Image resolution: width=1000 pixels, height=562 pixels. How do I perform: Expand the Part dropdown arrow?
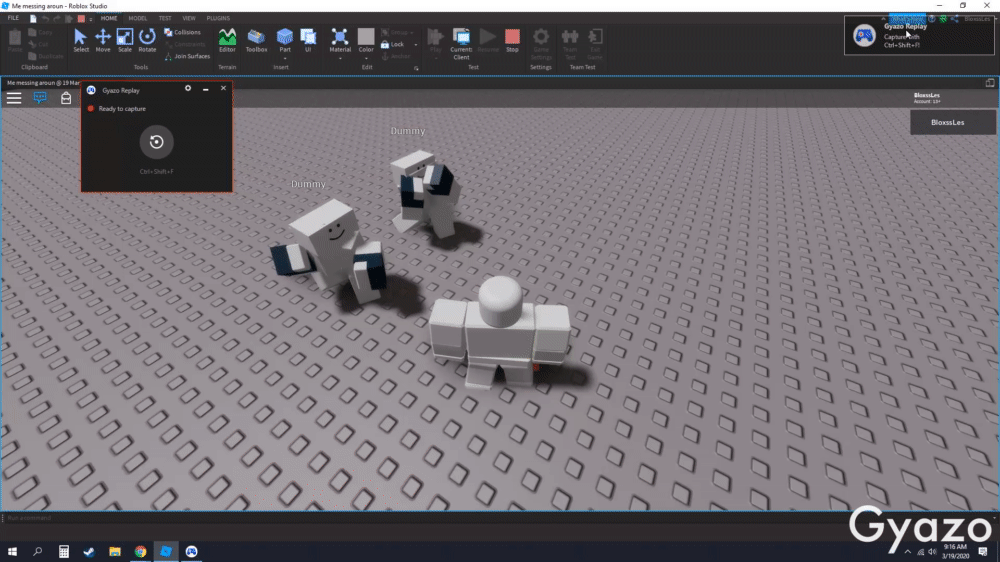284,58
